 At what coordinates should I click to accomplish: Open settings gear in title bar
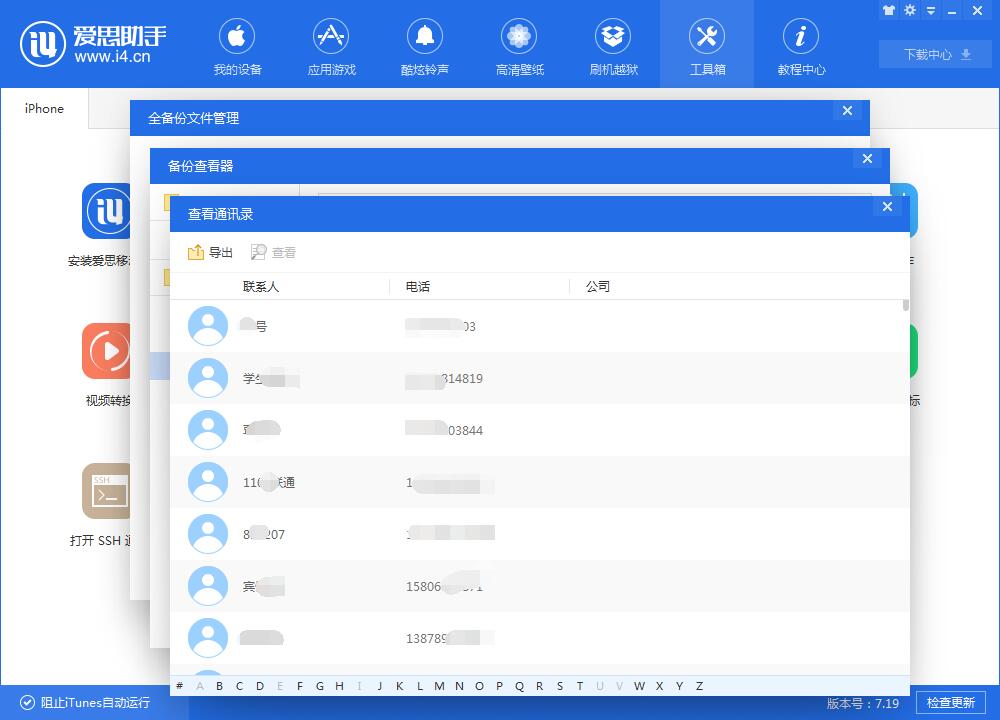[x=910, y=10]
